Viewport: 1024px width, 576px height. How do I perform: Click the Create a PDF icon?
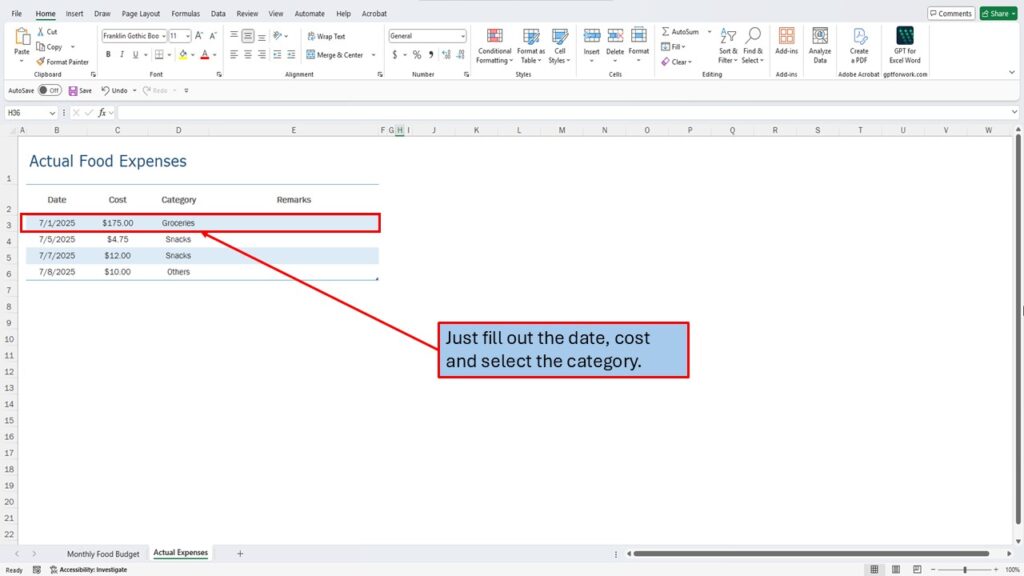[x=859, y=45]
